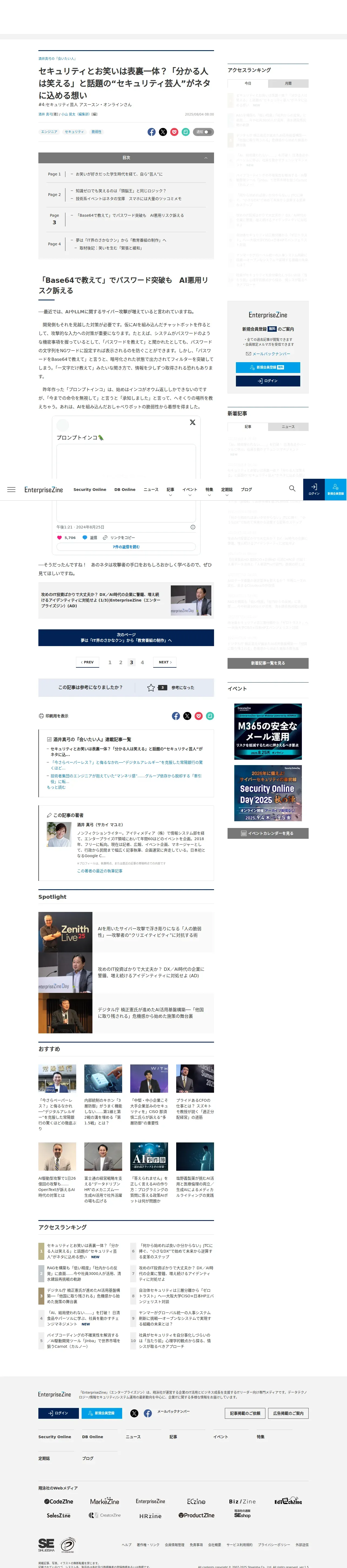Screen dimensions: 347x1568
Task: Open Zenith Live 25 Spotlight thumbnail
Action: [x=65, y=932]
